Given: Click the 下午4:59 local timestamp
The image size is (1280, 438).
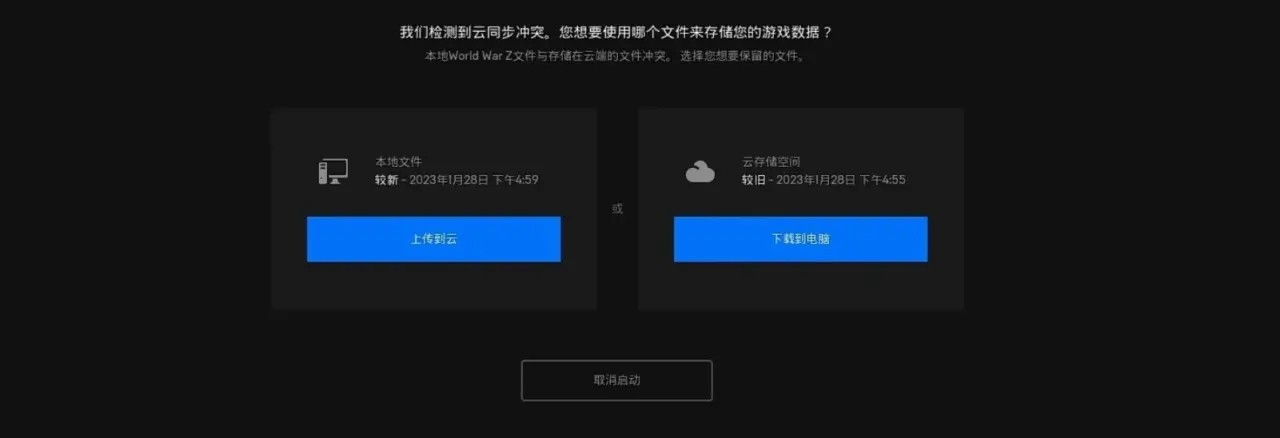Looking at the screenshot, I should point(515,180).
